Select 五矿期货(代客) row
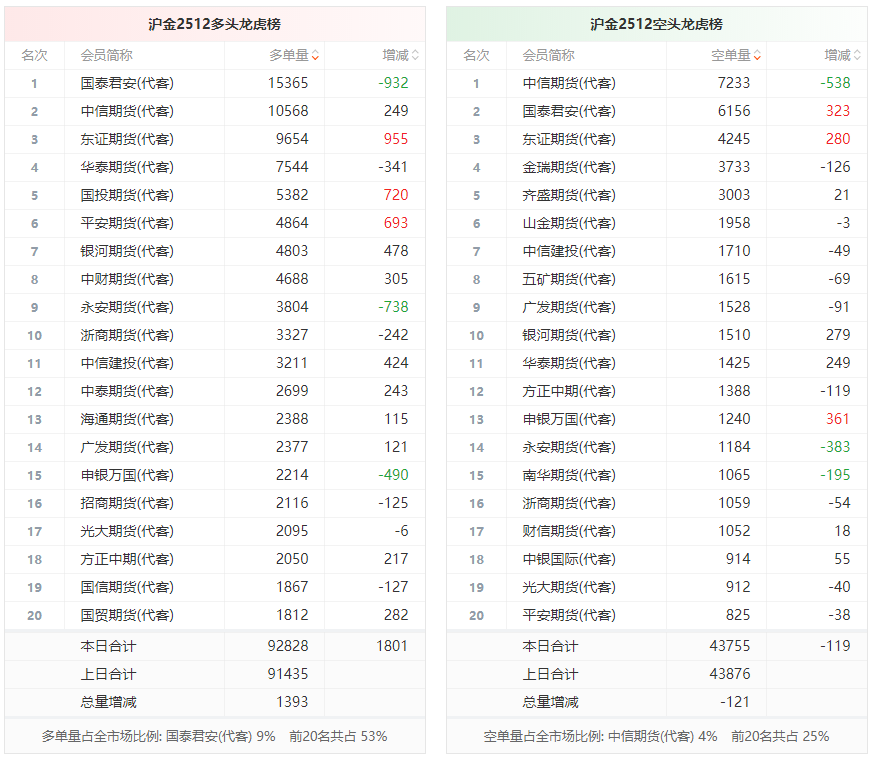875x759 pixels. point(657,279)
